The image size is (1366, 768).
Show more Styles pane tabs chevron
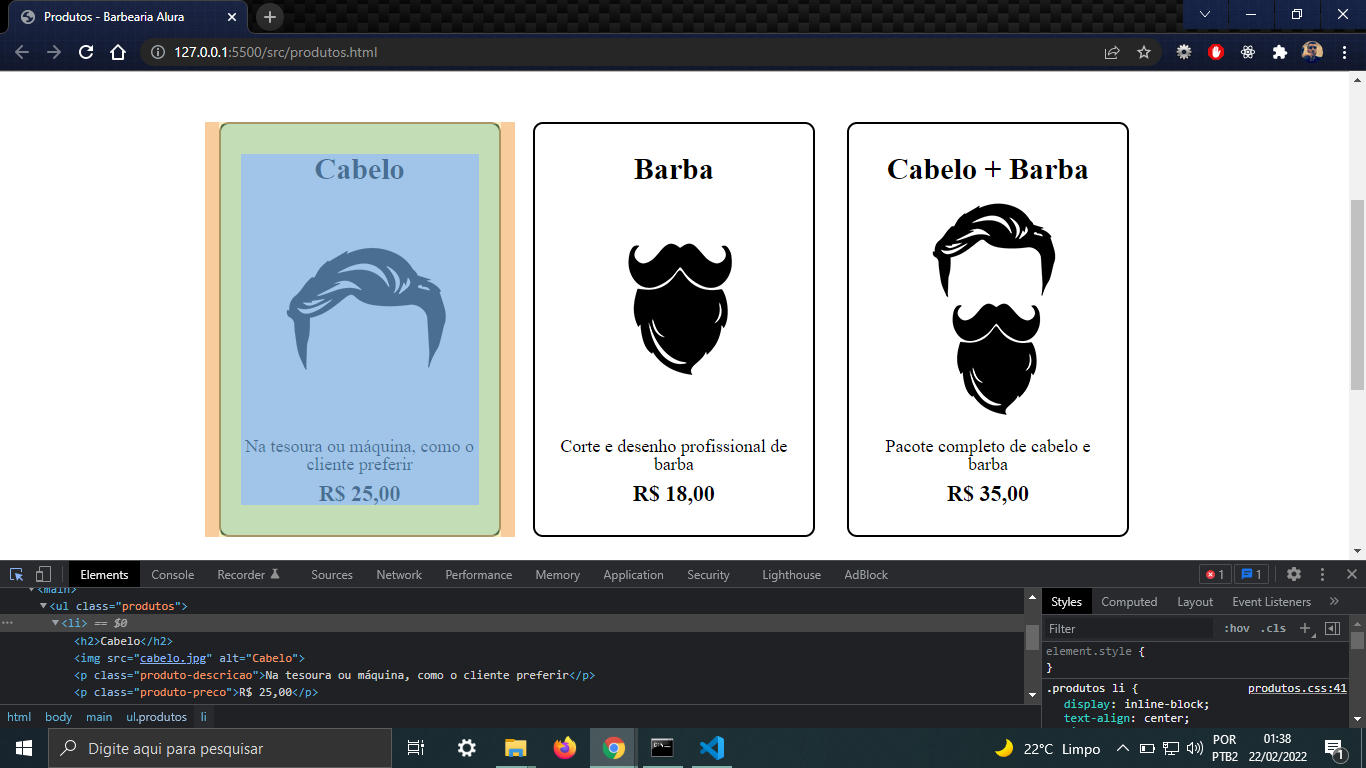click(x=1334, y=601)
